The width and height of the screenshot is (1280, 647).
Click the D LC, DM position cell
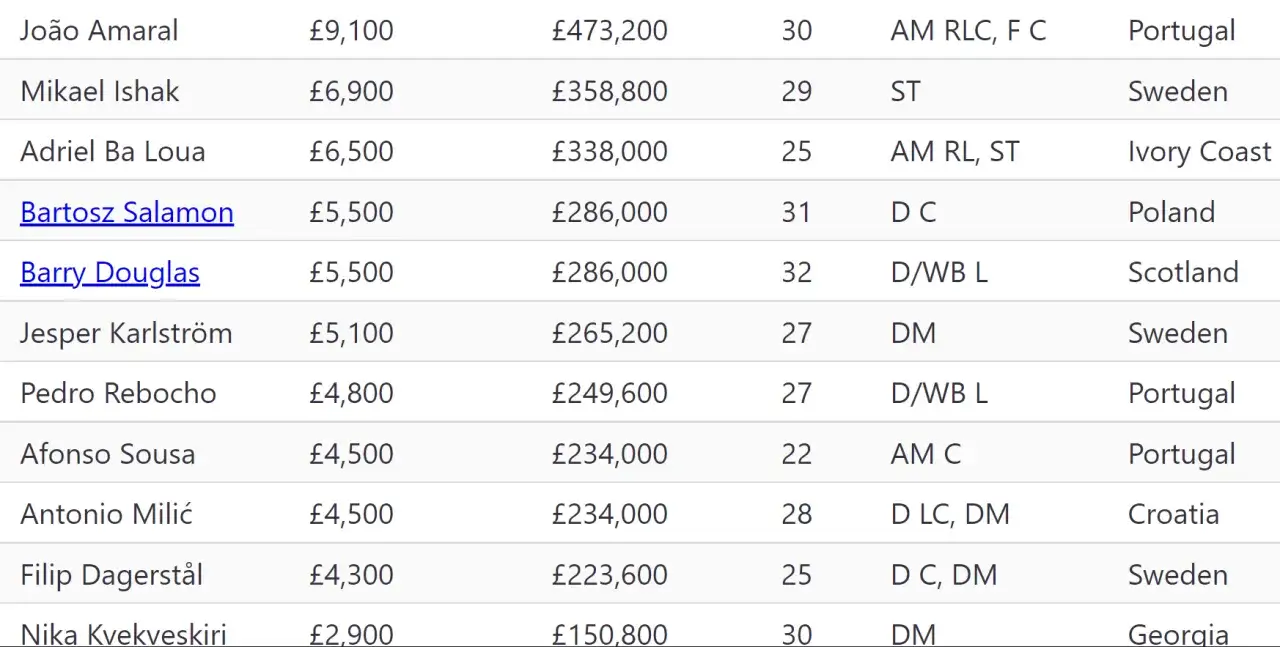tap(950, 514)
